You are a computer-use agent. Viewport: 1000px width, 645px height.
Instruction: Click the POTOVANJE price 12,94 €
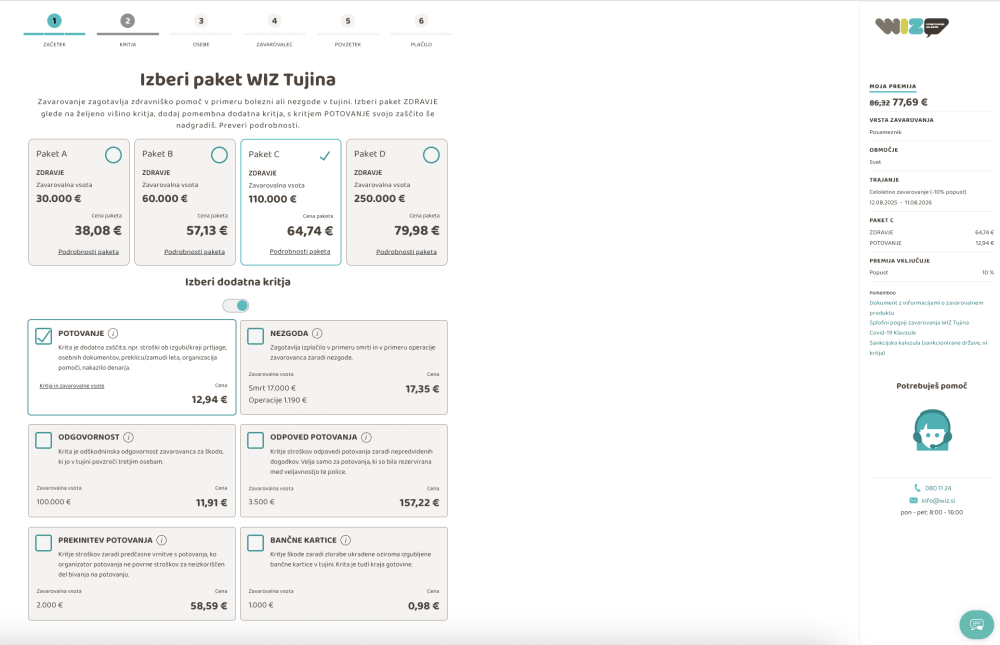[209, 399]
